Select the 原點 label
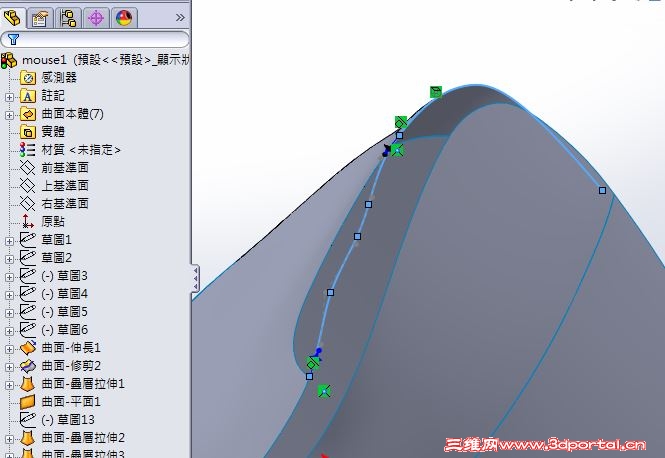This screenshot has width=665, height=458. tap(53, 221)
